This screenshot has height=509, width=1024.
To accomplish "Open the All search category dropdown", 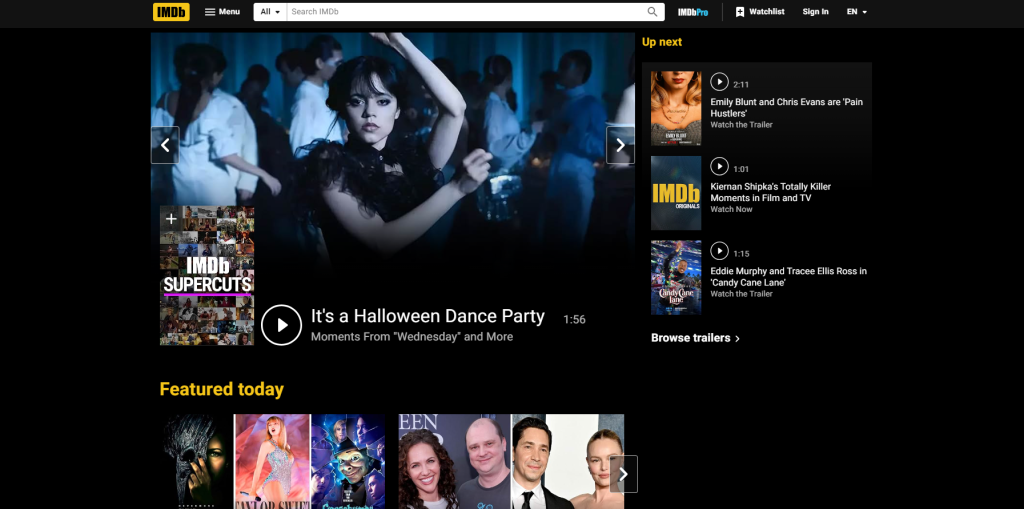I will 269,12.
